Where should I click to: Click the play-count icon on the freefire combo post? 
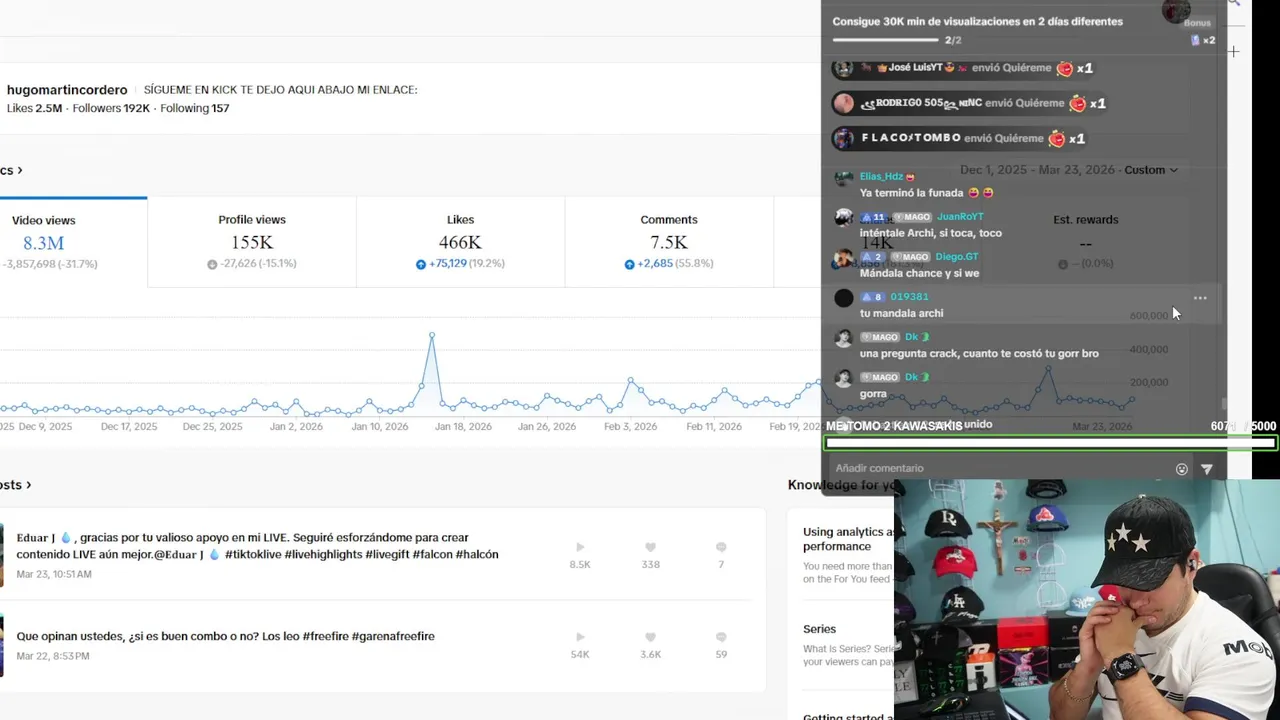(580, 637)
